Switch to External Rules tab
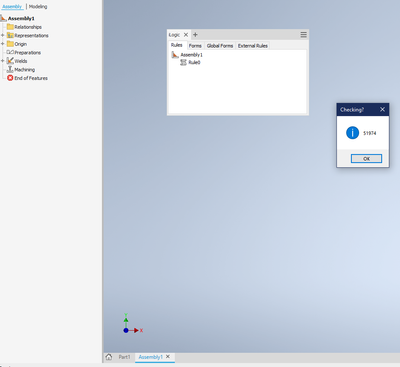Screen dimensions: 400x367 [x=253, y=46]
